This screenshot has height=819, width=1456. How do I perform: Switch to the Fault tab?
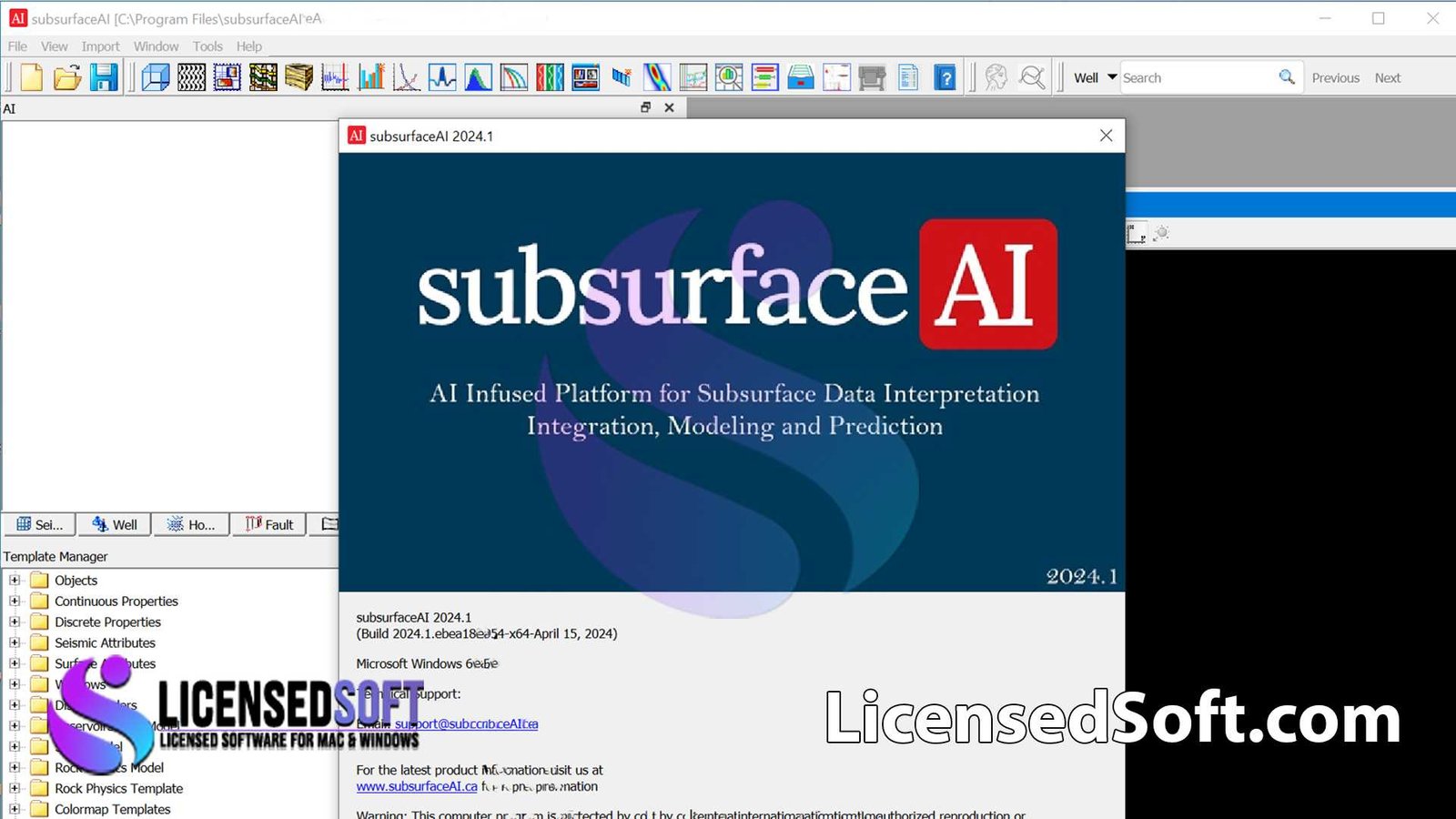point(268,524)
